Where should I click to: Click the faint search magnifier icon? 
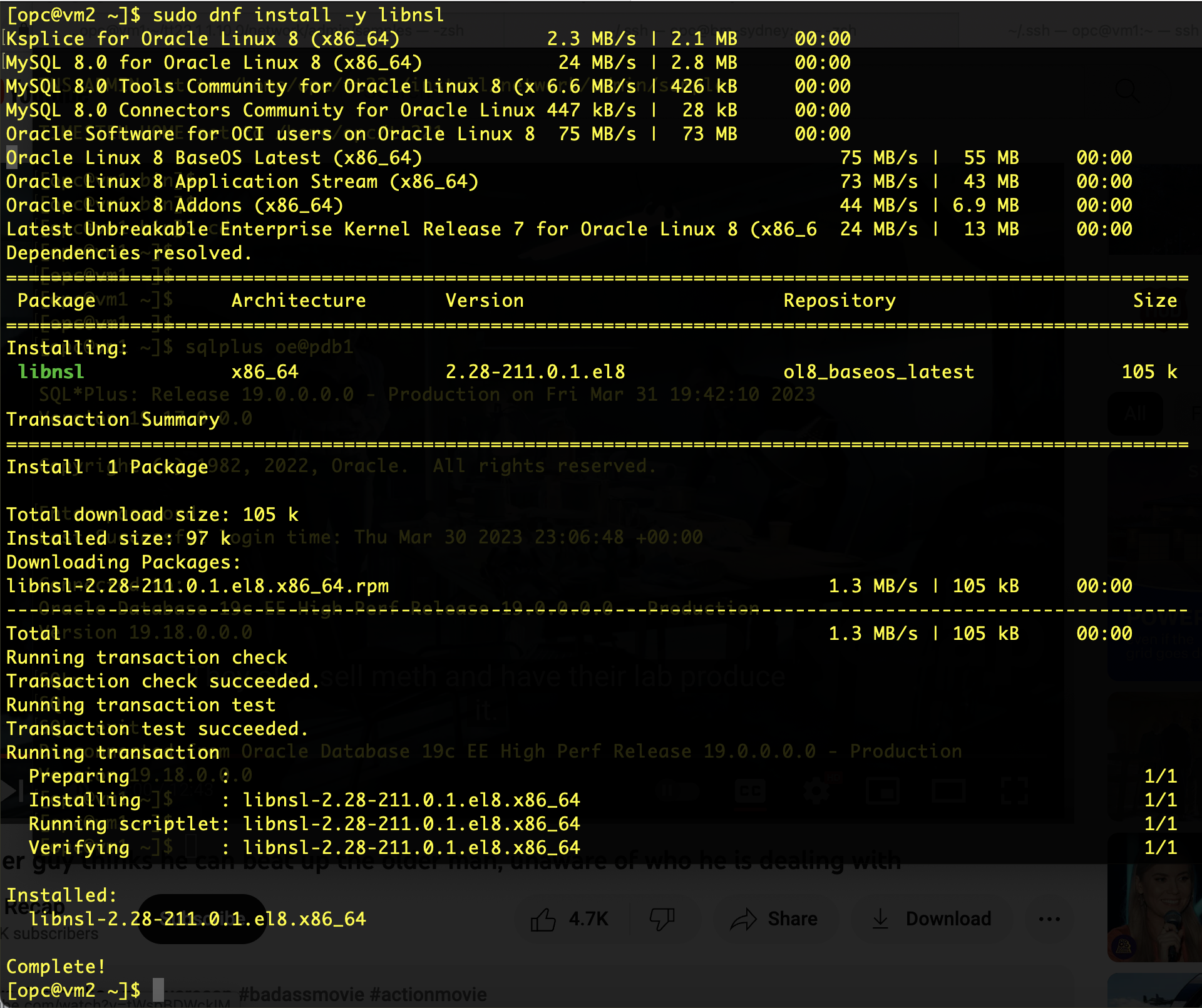pos(1127,91)
